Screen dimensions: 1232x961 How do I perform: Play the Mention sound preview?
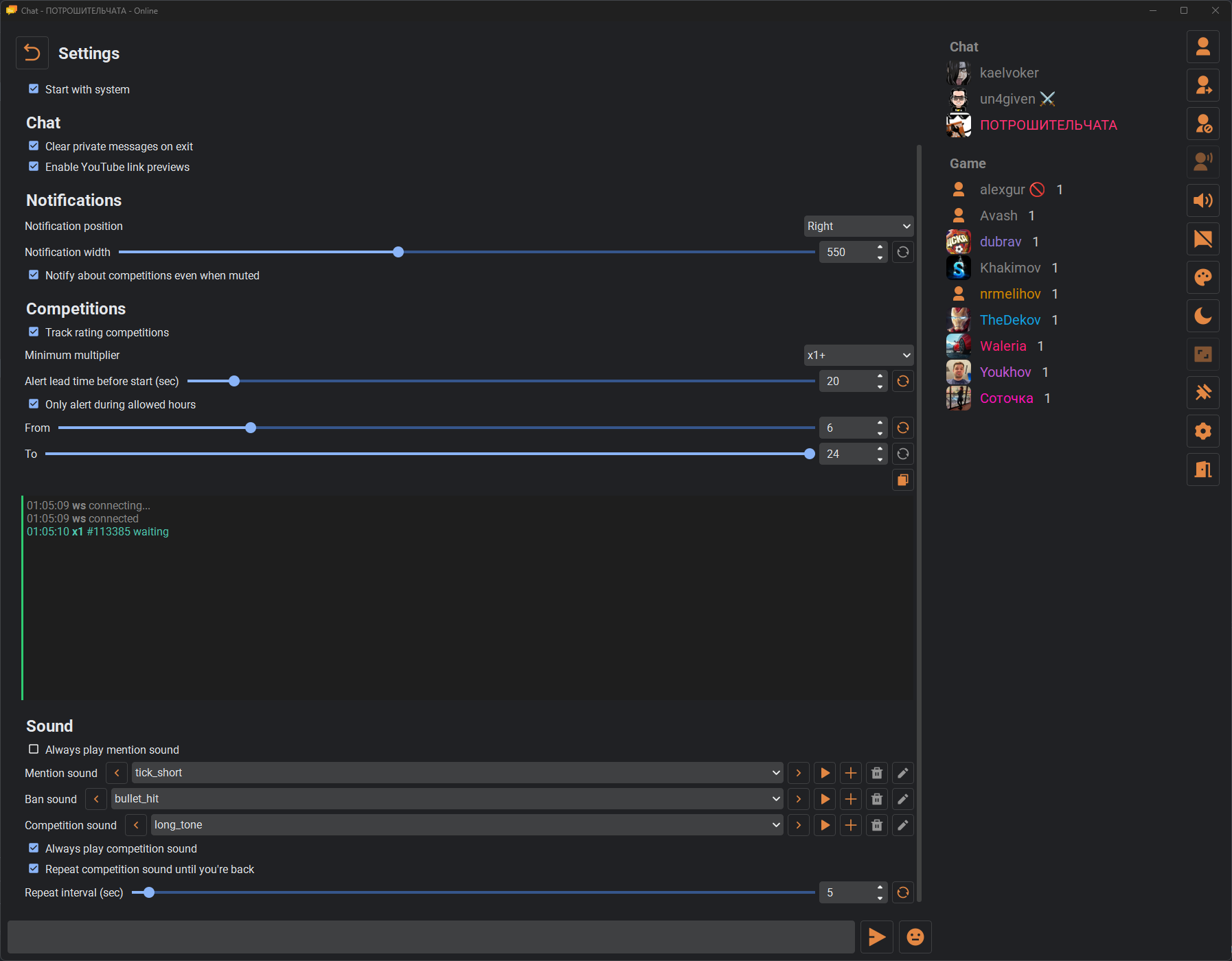(825, 773)
